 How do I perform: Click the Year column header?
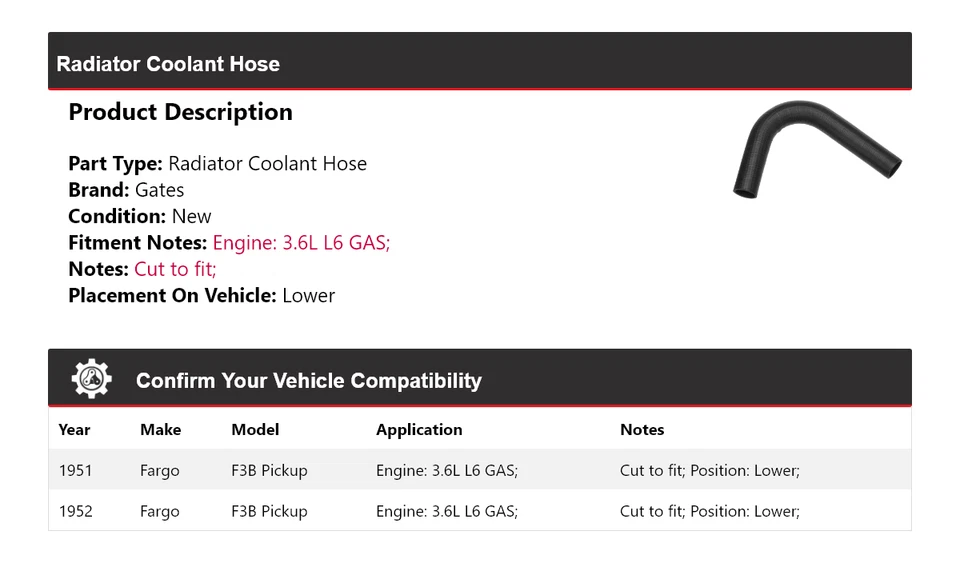click(x=74, y=430)
